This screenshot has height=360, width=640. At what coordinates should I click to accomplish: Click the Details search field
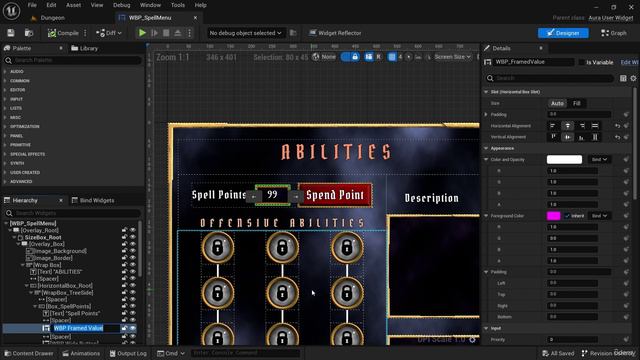[549, 78]
